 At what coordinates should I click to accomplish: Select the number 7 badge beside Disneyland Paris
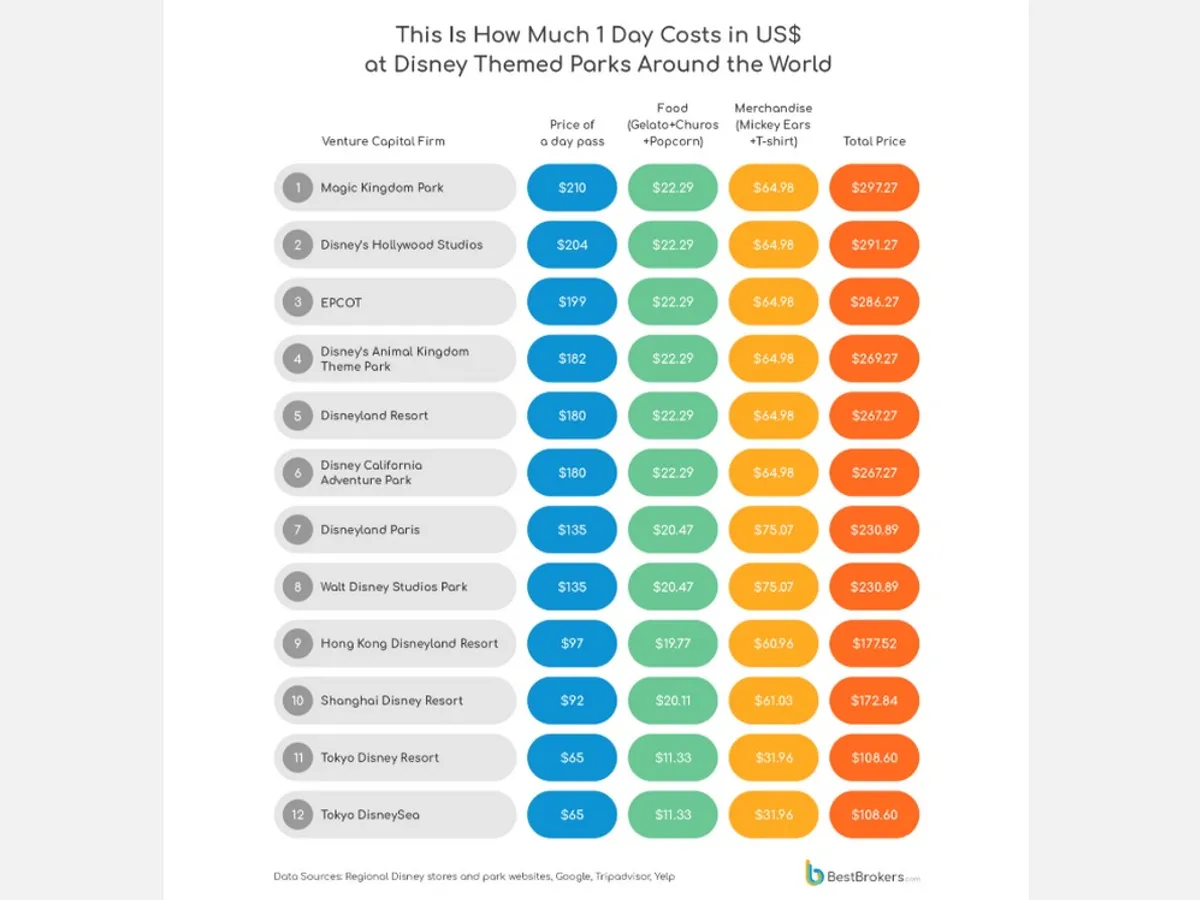(297, 530)
